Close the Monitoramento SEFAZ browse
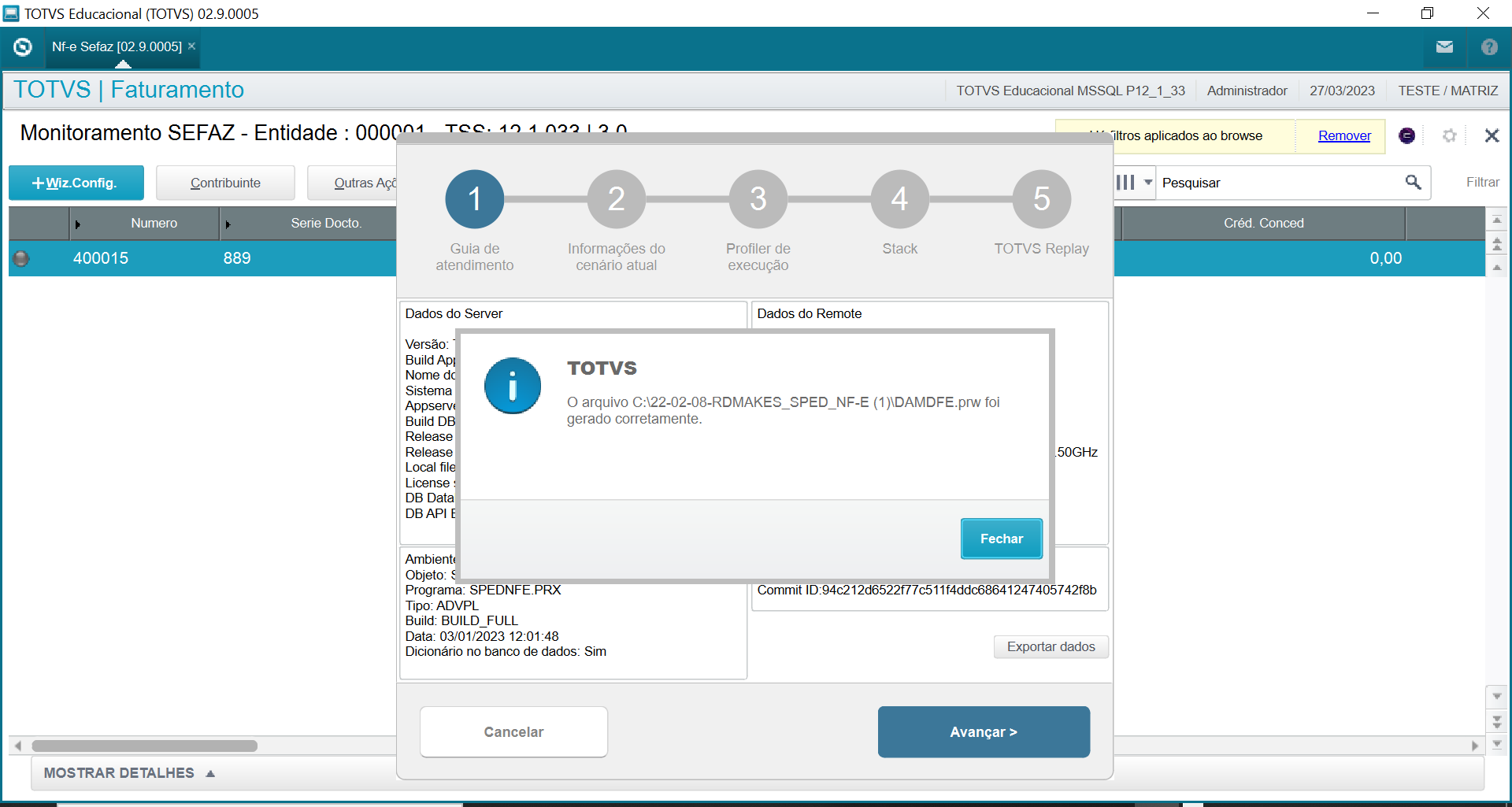The width and height of the screenshot is (1512, 807). pos(1492,135)
